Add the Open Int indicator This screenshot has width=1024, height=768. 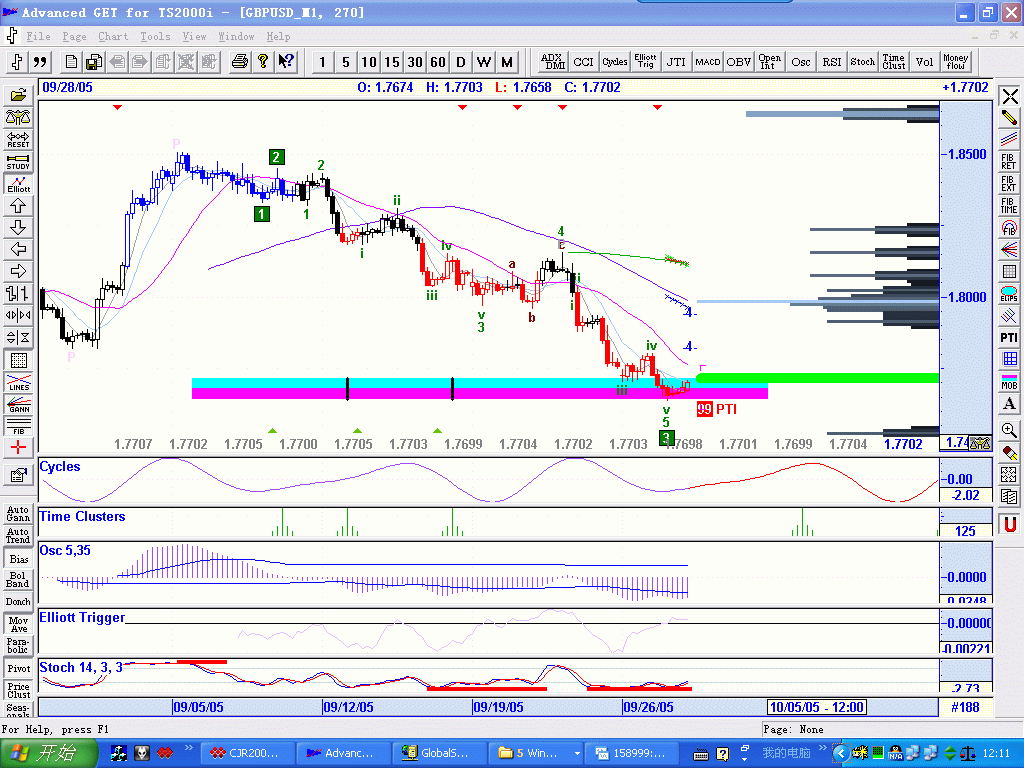coord(769,62)
